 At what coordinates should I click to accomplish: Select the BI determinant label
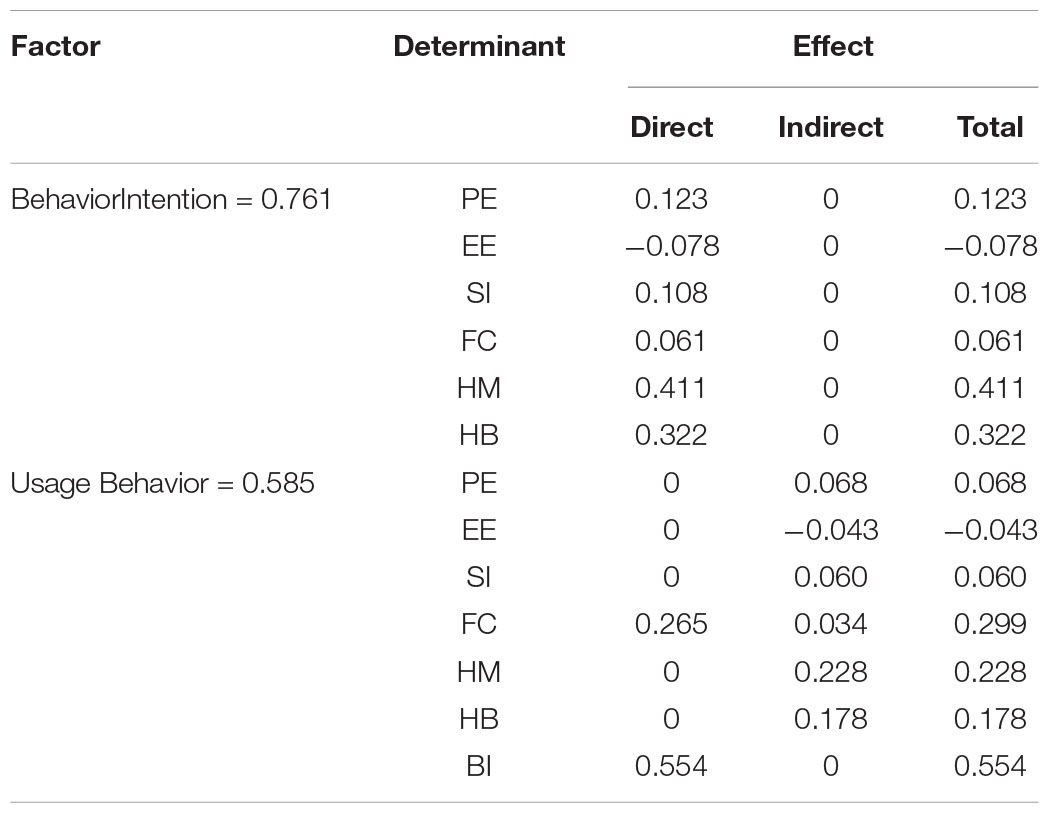[479, 766]
